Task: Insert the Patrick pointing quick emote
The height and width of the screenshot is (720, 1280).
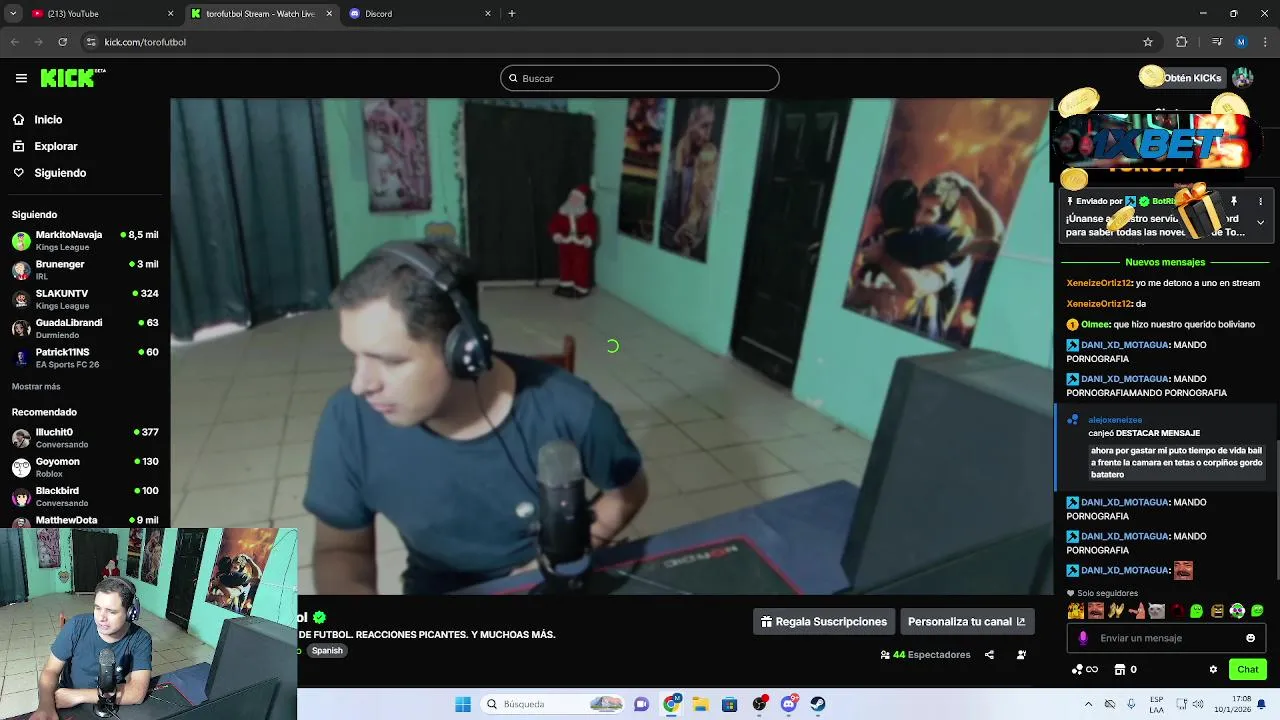Action: 1136,611
